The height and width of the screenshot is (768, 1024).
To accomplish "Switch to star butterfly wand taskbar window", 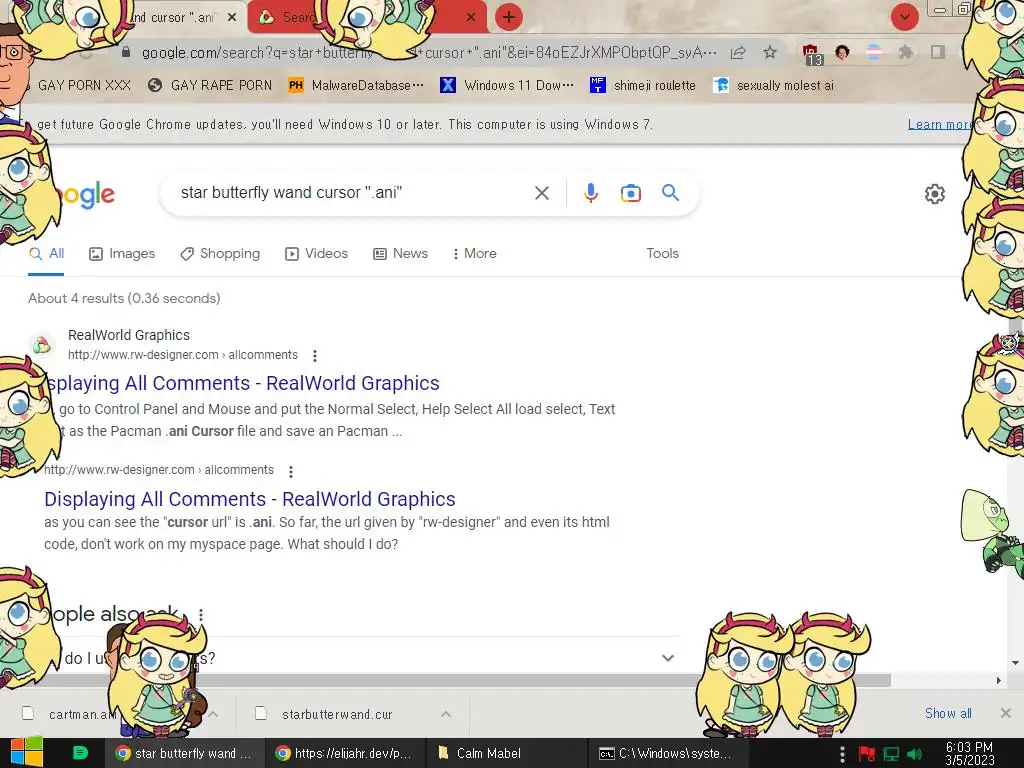I will [184, 753].
